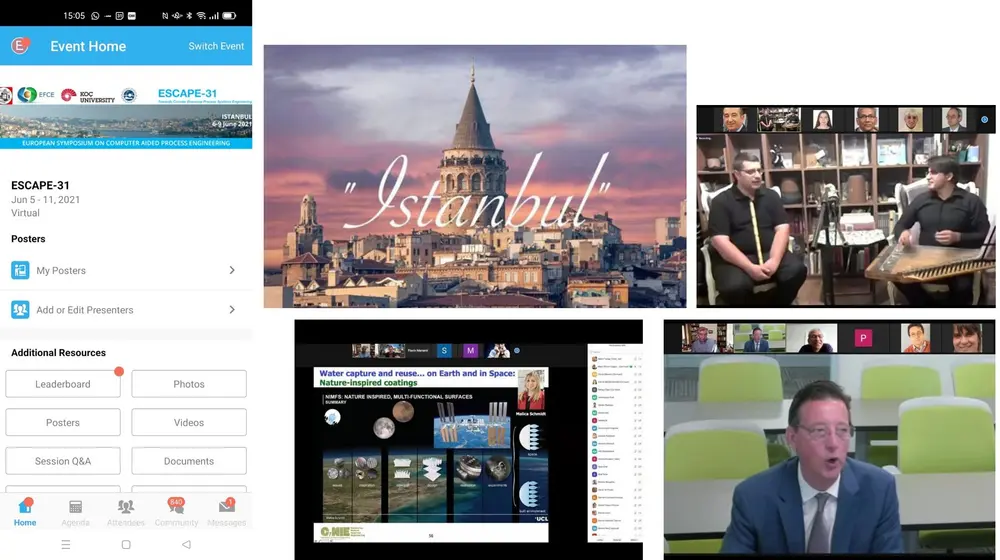This screenshot has height=560, width=1000.
Task: Open the Agenda tab
Action: click(x=76, y=511)
